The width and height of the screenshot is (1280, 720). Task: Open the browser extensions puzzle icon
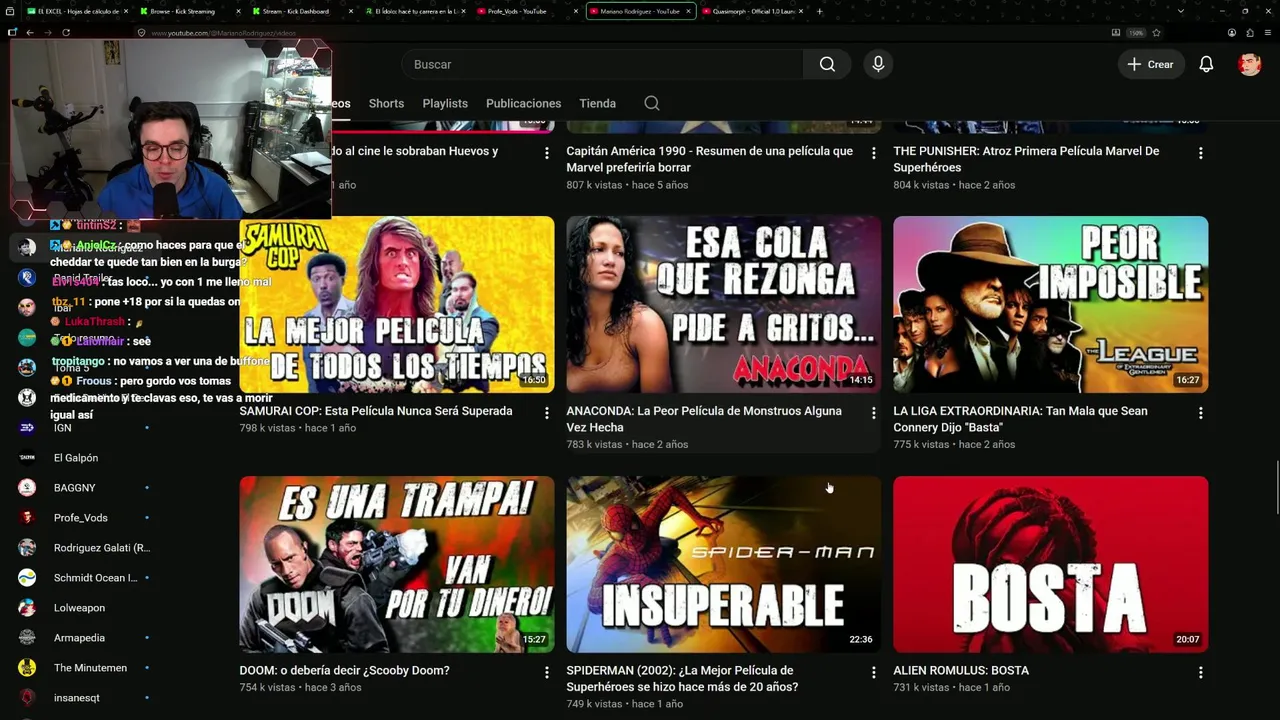[1250, 32]
